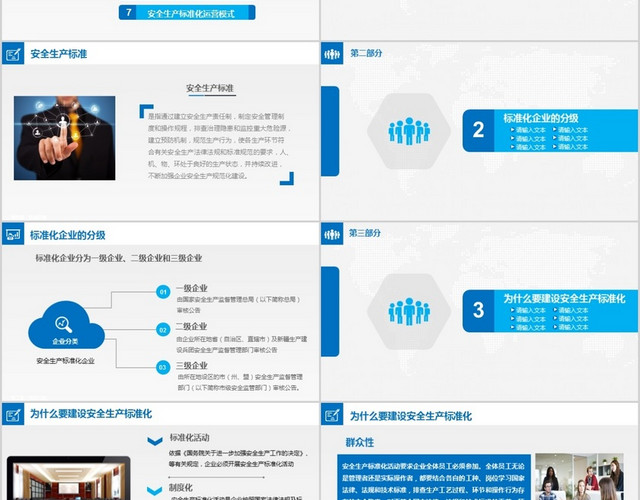Screen dimensions: 640x500
Task: Click the 标准化企业的分级 slide header title
Action: [68, 235]
